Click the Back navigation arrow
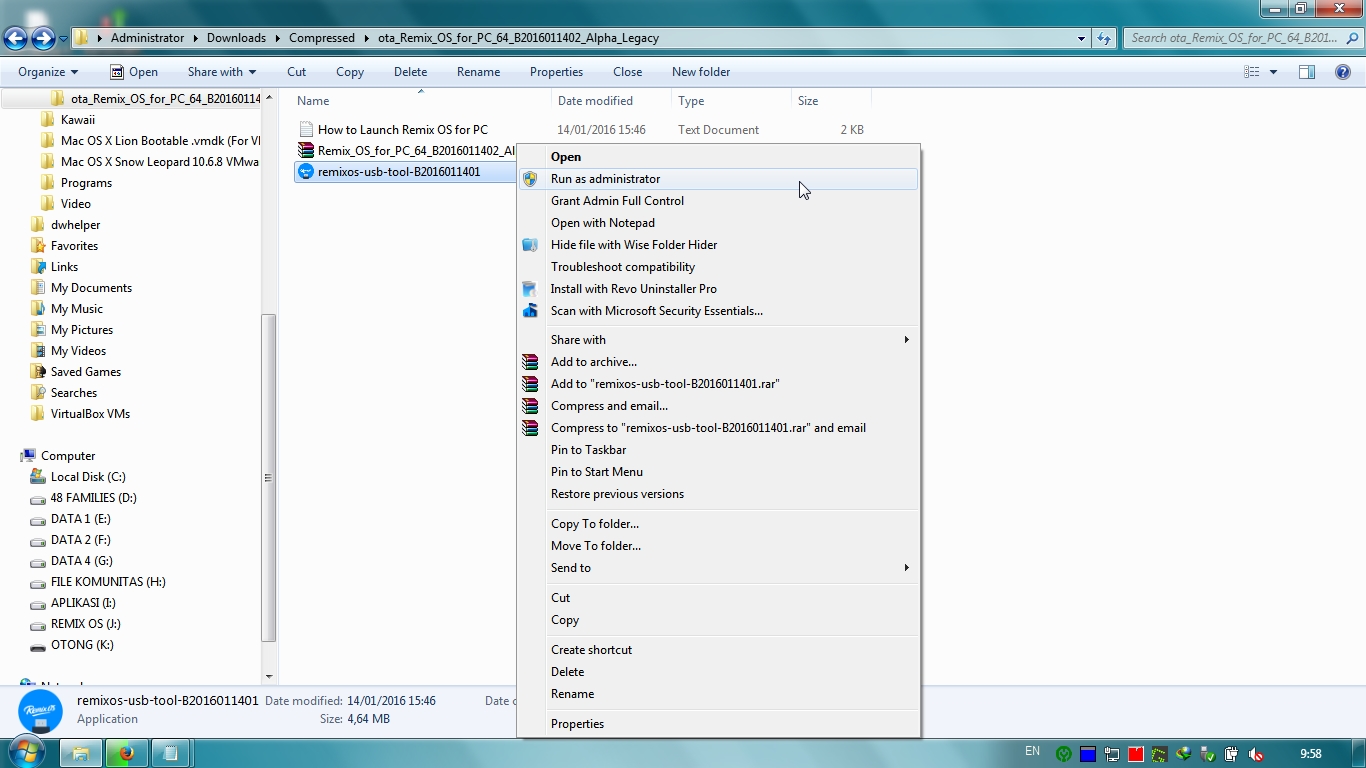The image size is (1366, 768). (15, 39)
